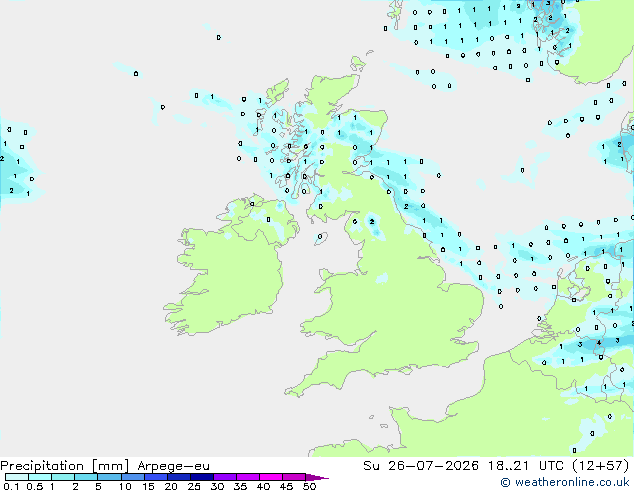Click the centre of Ireland on the map
Image resolution: width=634 pixels, height=490 pixels.
(226, 275)
